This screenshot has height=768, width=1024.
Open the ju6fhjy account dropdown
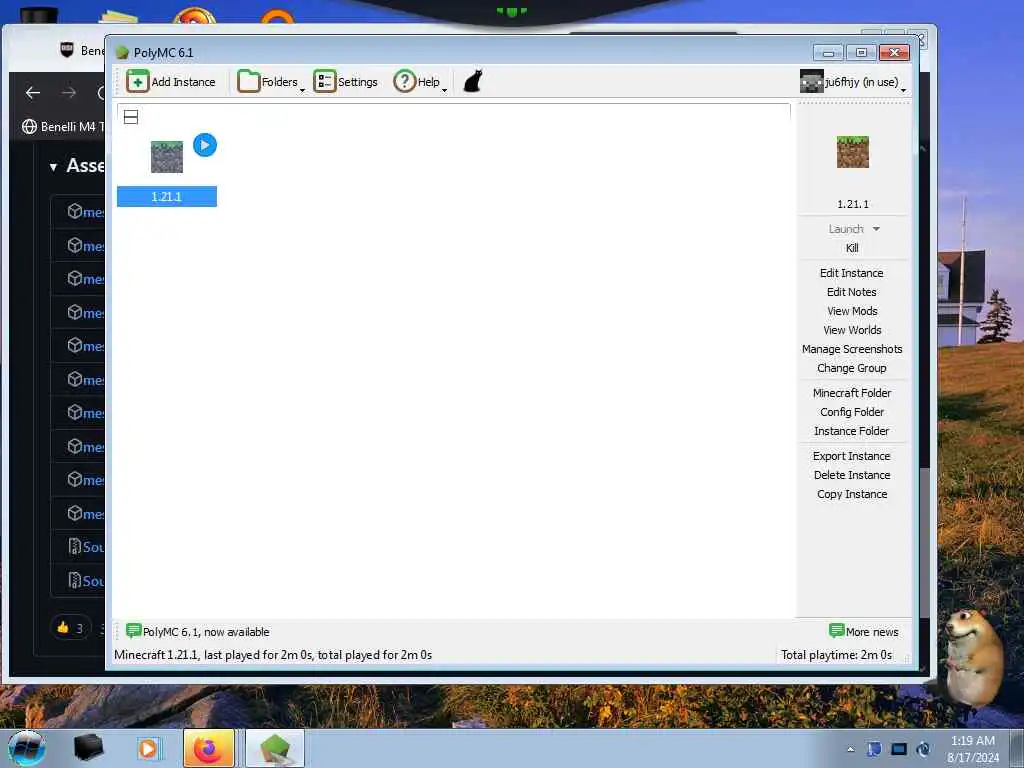click(853, 82)
